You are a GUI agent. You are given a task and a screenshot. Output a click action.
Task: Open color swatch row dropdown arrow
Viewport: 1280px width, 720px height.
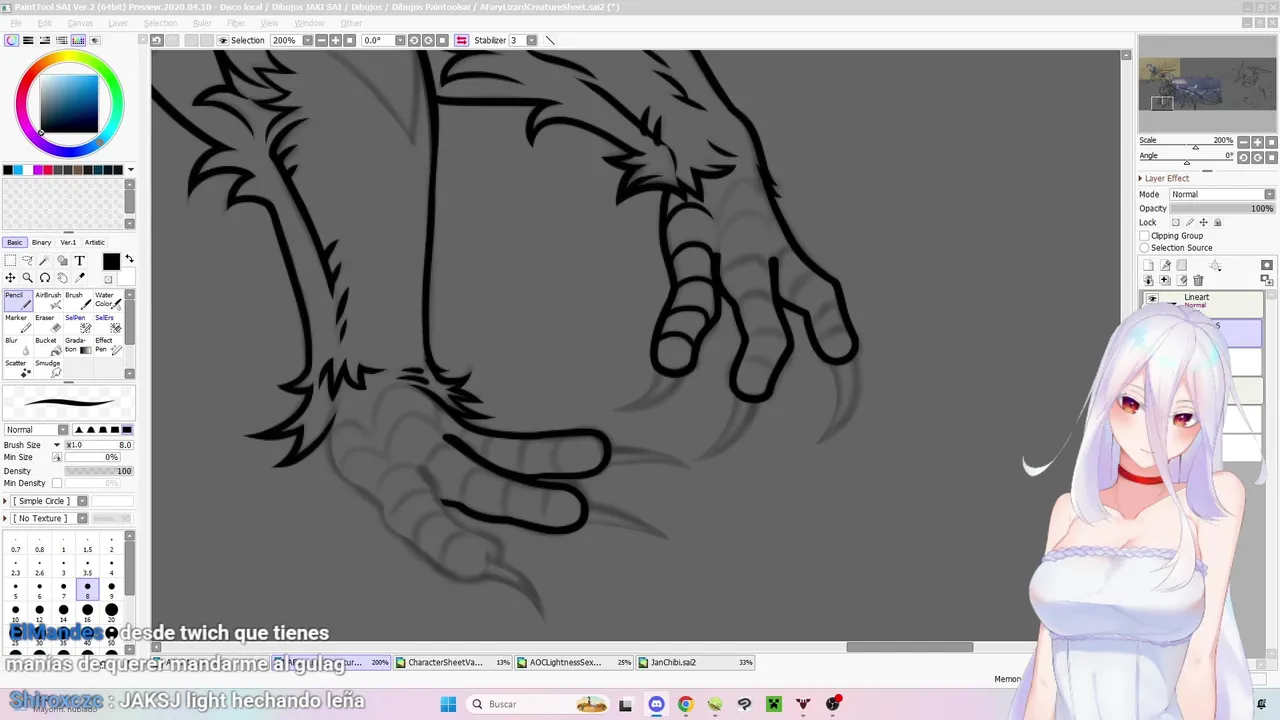[x=130, y=170]
